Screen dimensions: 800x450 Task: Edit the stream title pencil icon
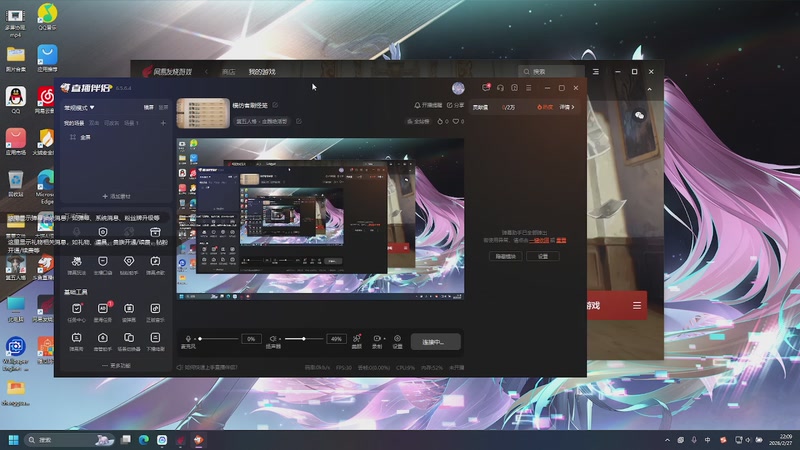coord(275,105)
